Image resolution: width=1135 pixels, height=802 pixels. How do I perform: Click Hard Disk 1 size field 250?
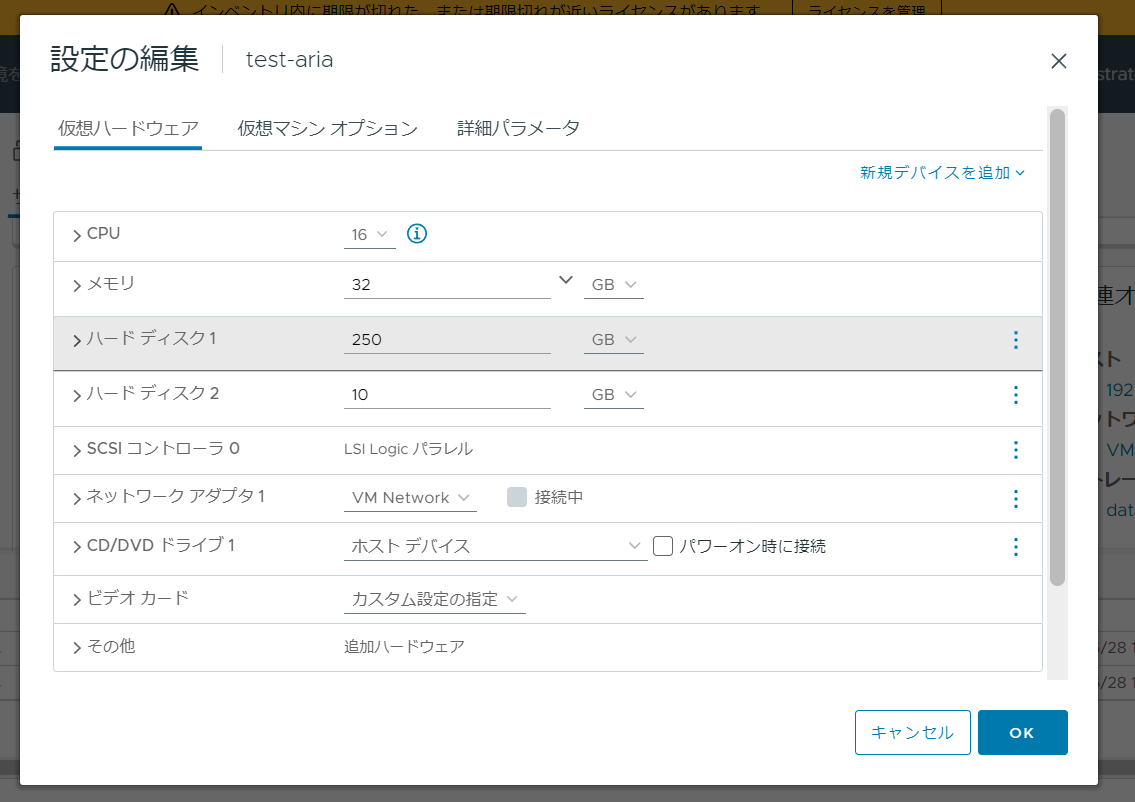(x=447, y=340)
